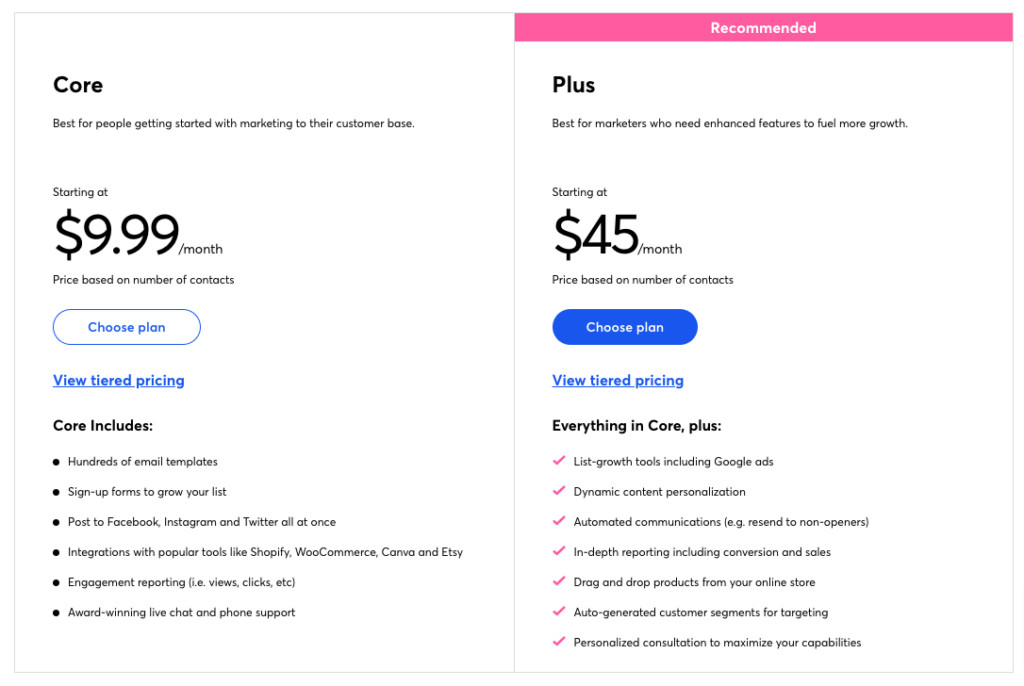
Task: Open View tiered pricing under Core
Action: (119, 380)
